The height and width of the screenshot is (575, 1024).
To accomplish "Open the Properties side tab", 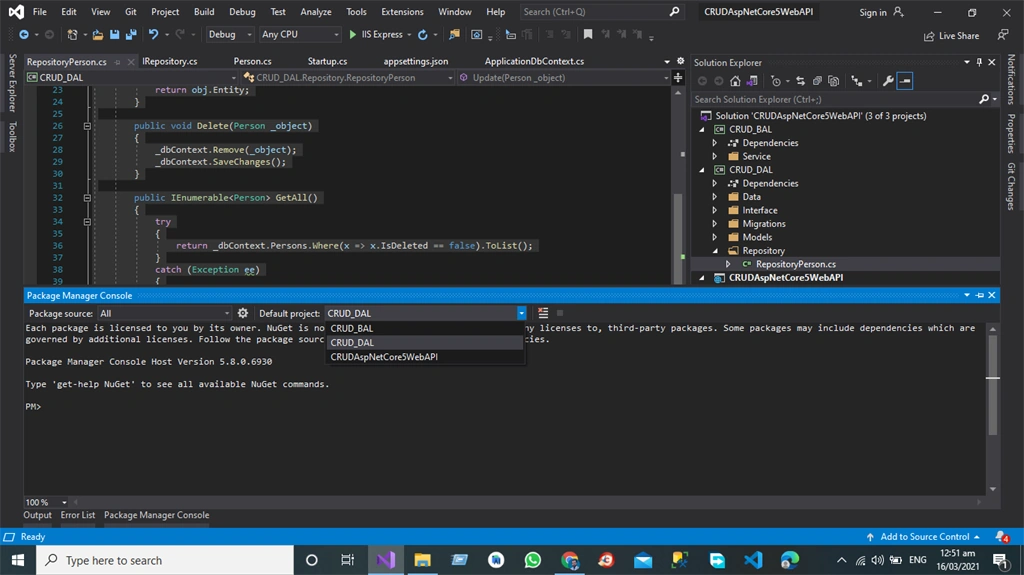I will [x=1011, y=133].
